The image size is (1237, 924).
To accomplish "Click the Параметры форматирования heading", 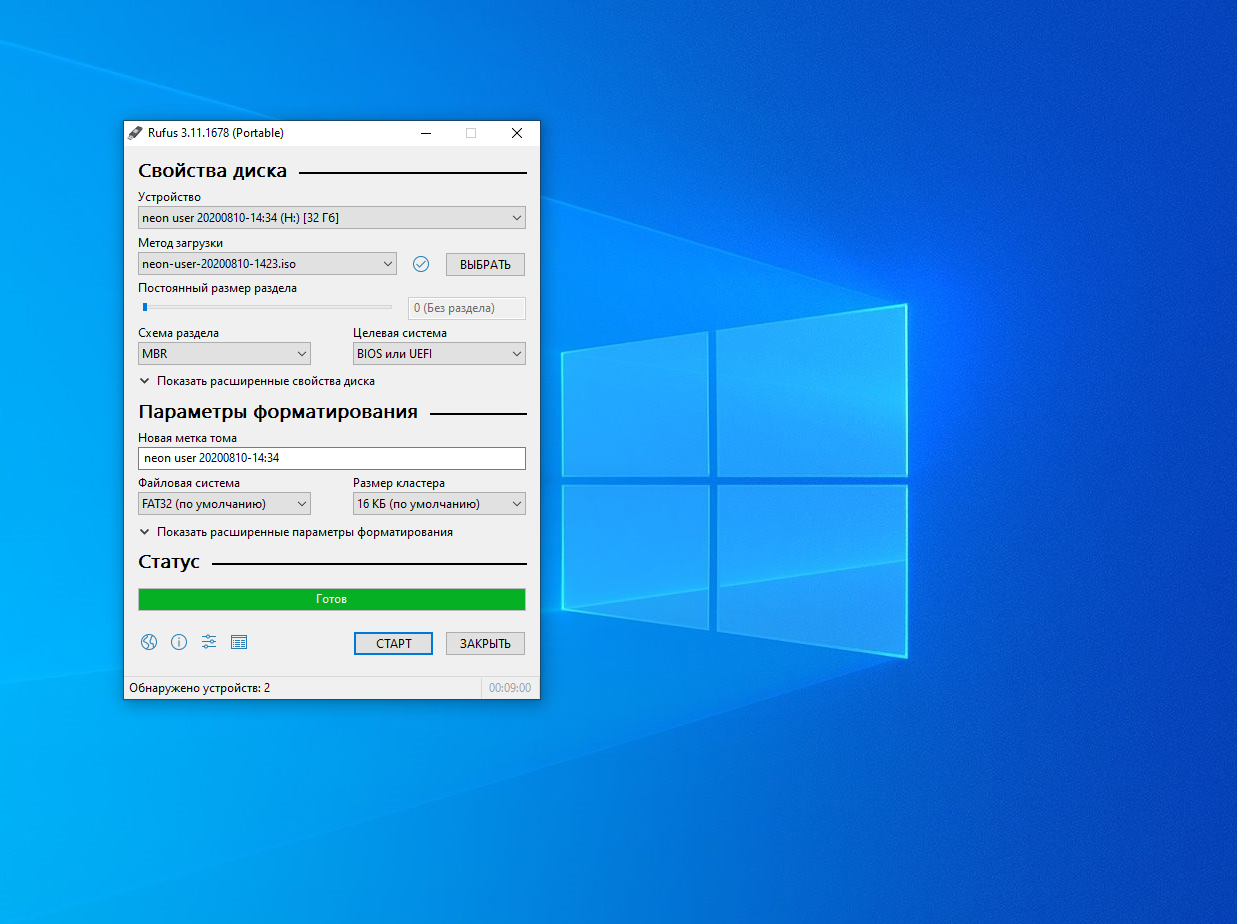I will click(x=278, y=412).
